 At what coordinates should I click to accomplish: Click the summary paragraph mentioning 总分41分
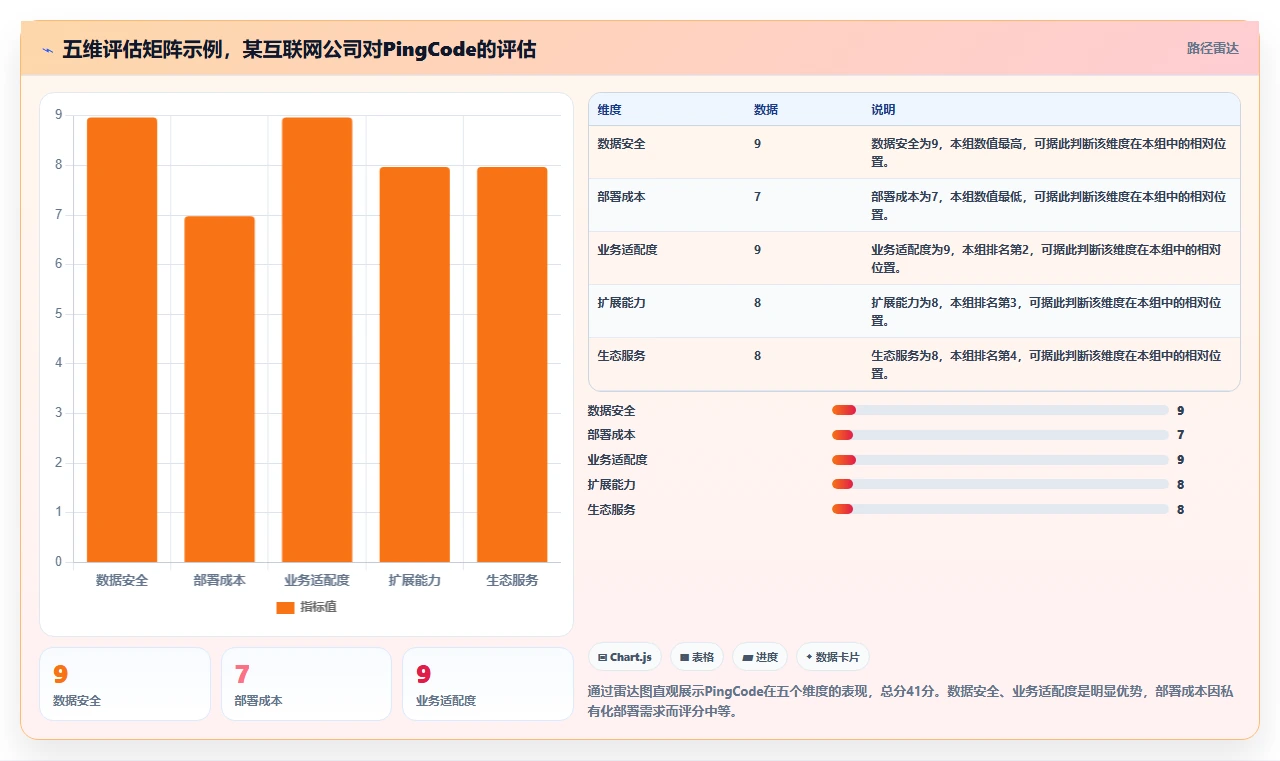point(912,702)
